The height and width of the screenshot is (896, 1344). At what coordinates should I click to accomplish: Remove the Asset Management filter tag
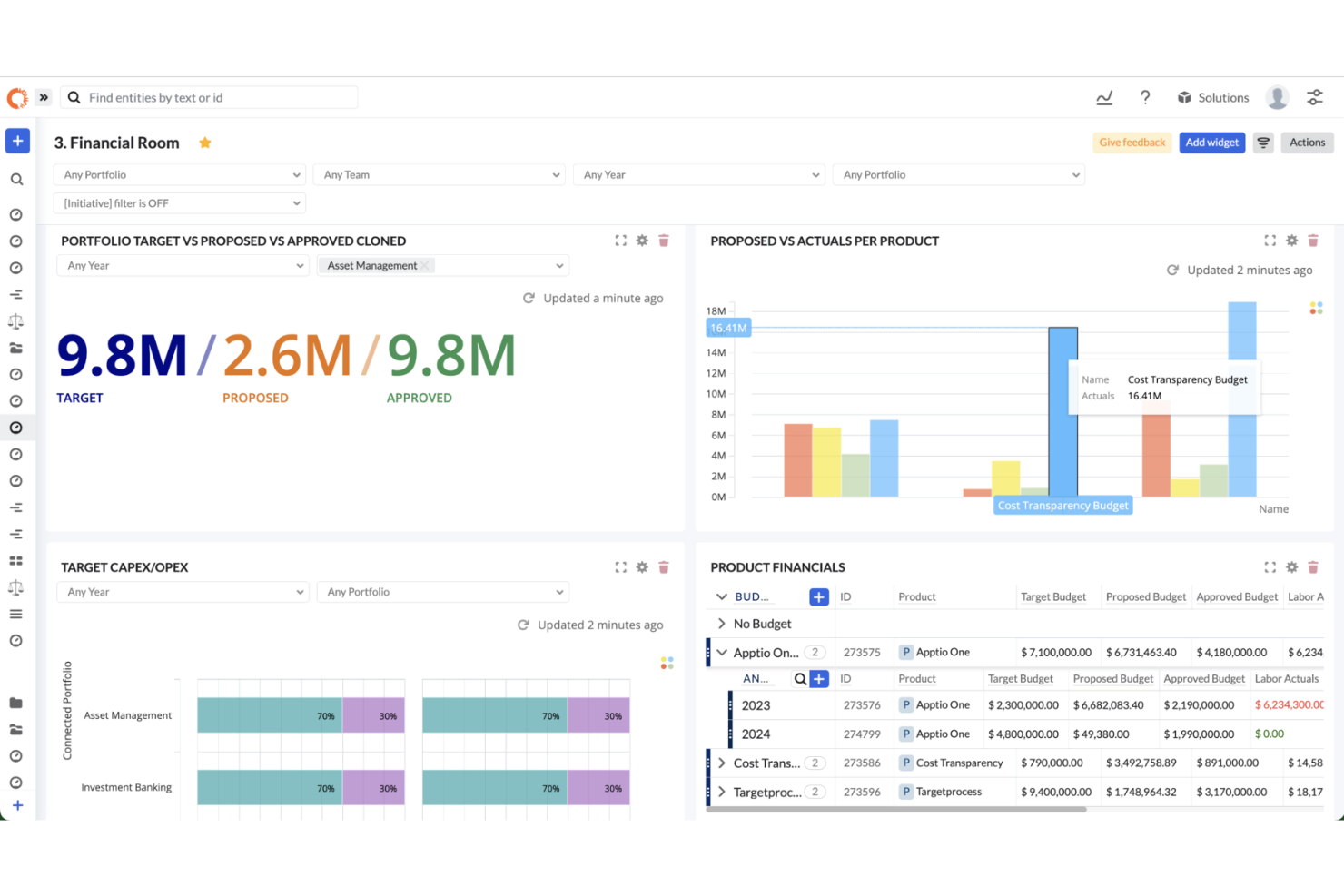(424, 266)
